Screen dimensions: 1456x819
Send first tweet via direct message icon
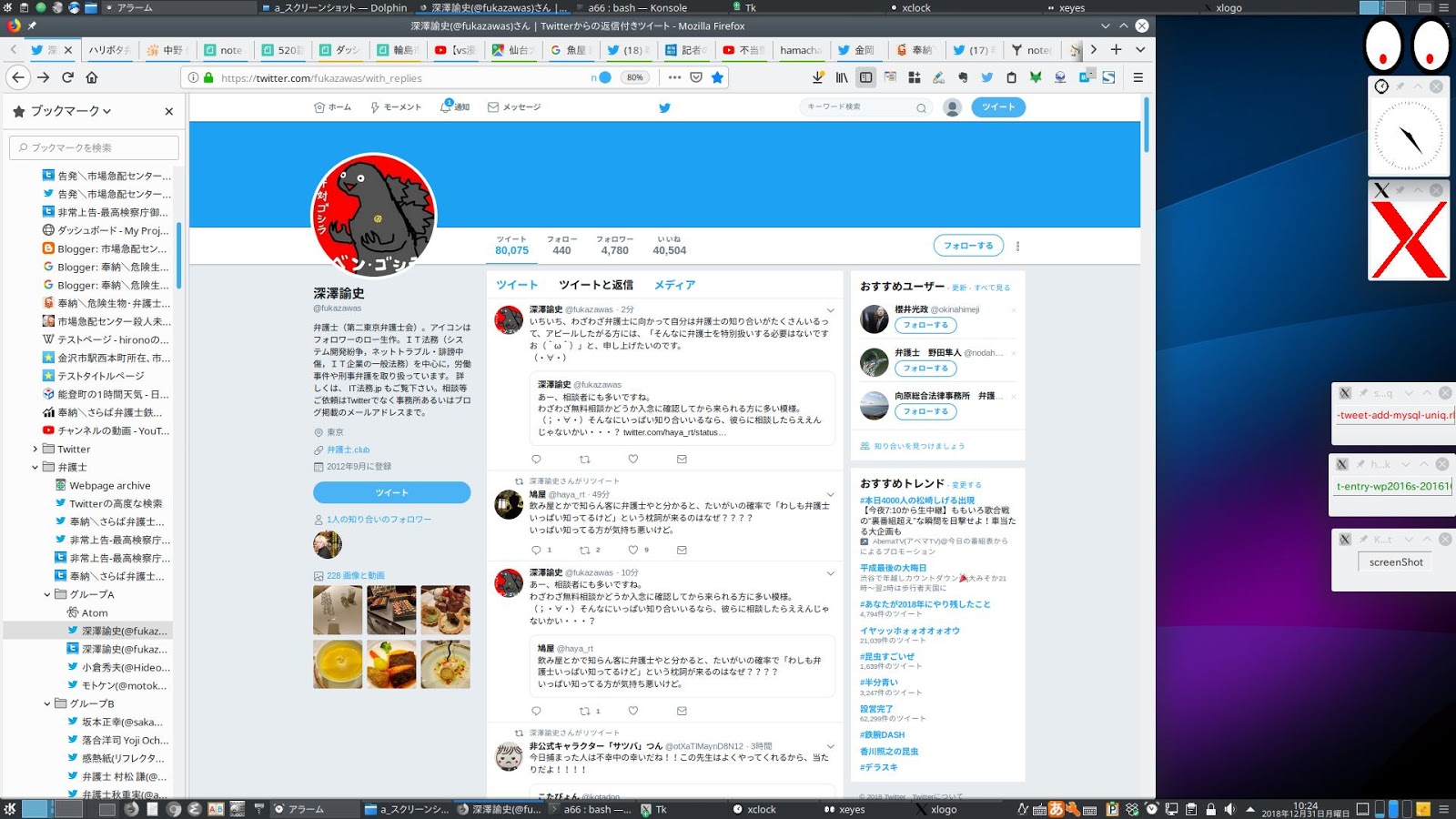tap(682, 460)
